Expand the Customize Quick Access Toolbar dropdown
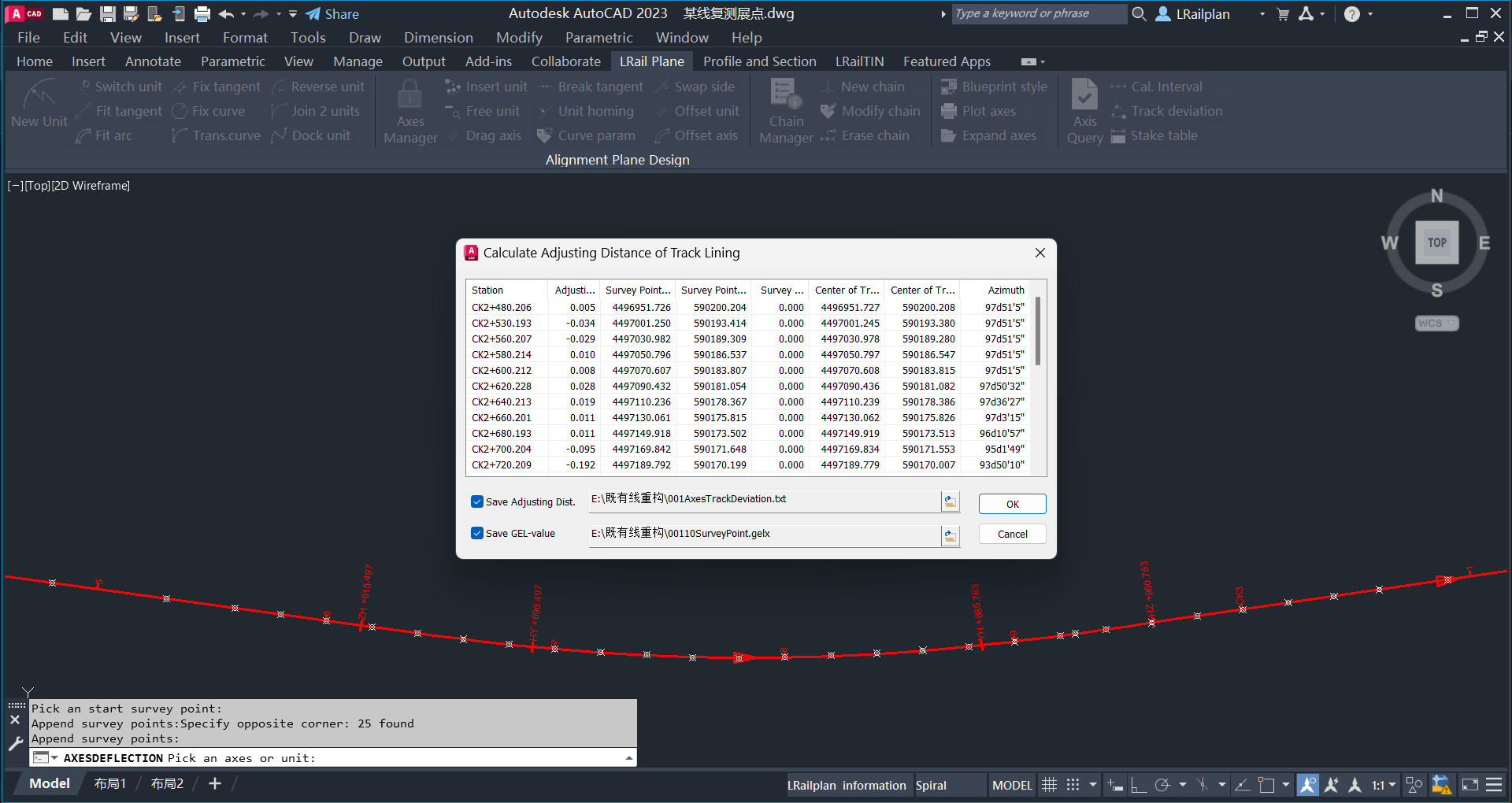 pos(293,14)
